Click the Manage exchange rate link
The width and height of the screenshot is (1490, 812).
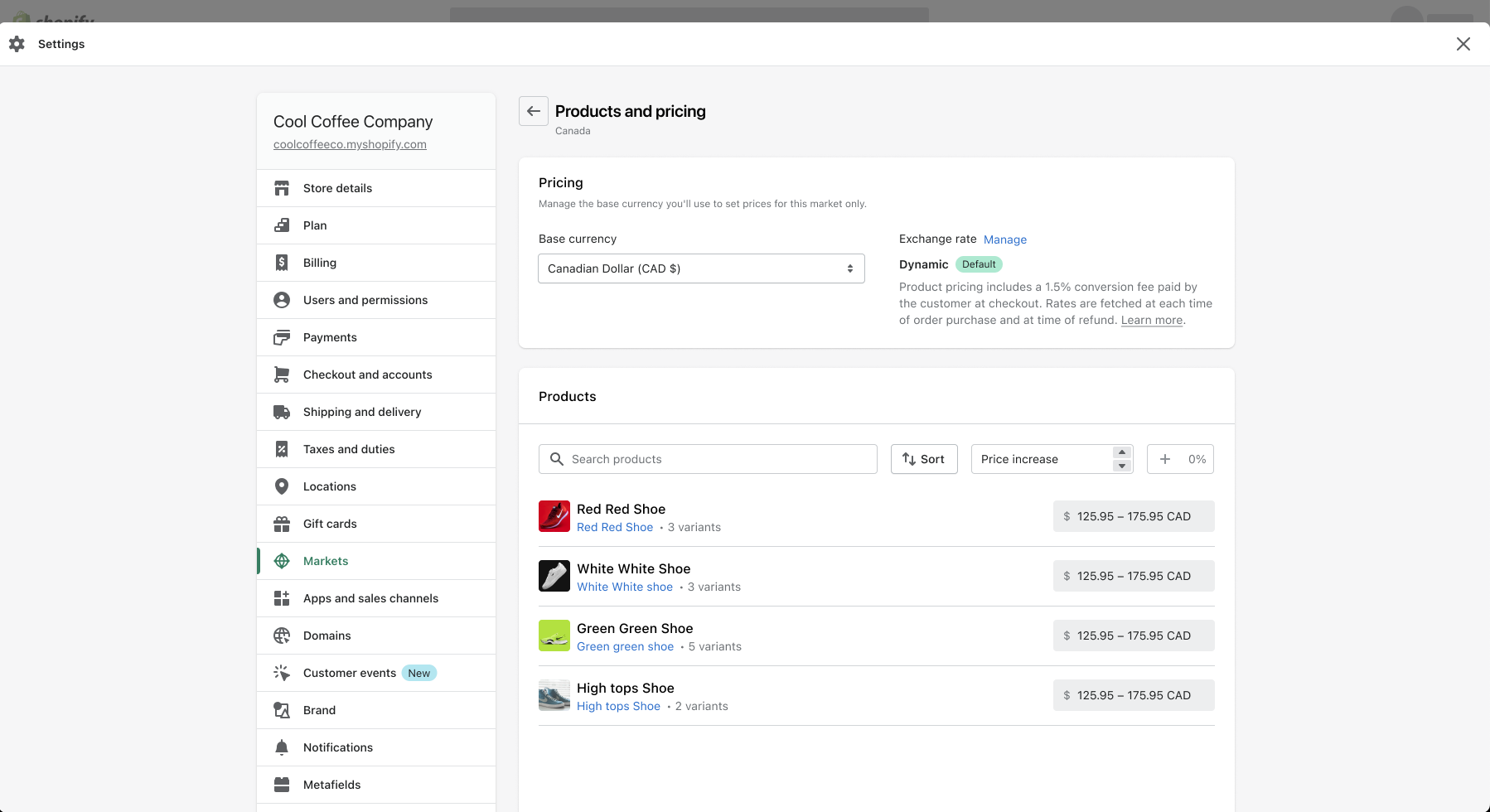[x=1004, y=239]
